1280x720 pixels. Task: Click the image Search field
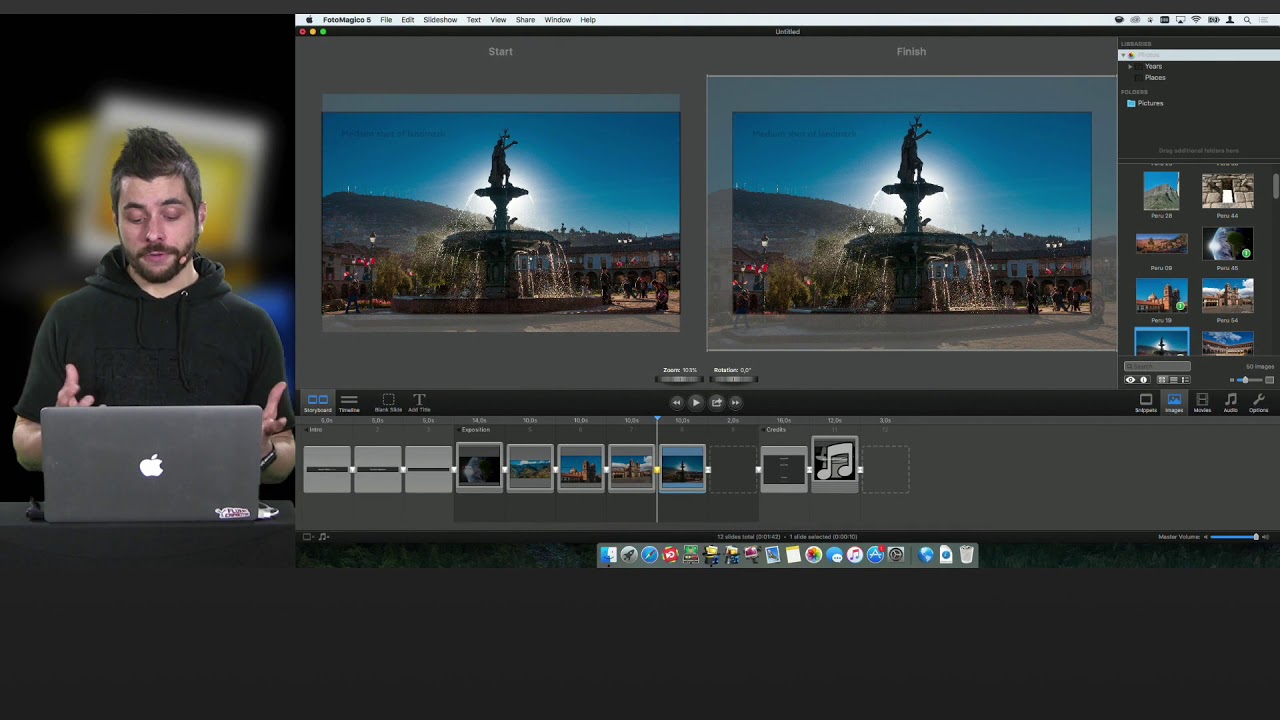pyautogui.click(x=1158, y=367)
